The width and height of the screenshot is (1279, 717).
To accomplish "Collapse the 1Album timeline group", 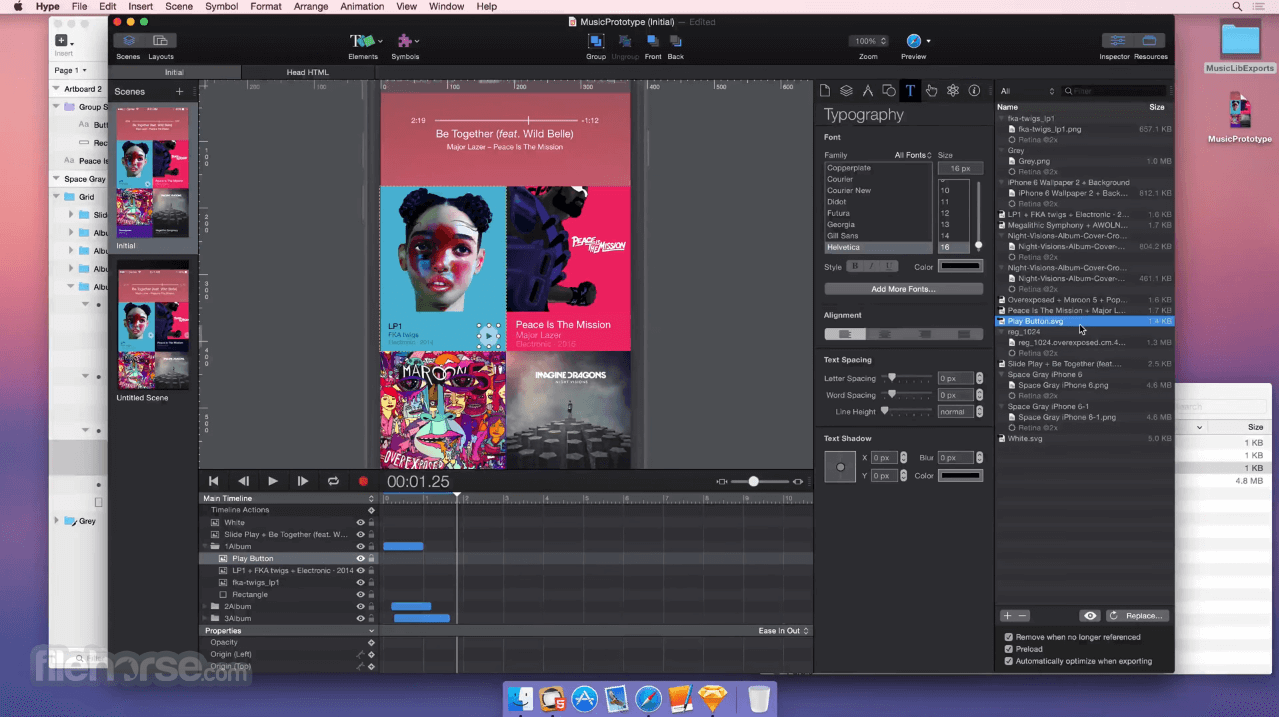I will pos(204,546).
